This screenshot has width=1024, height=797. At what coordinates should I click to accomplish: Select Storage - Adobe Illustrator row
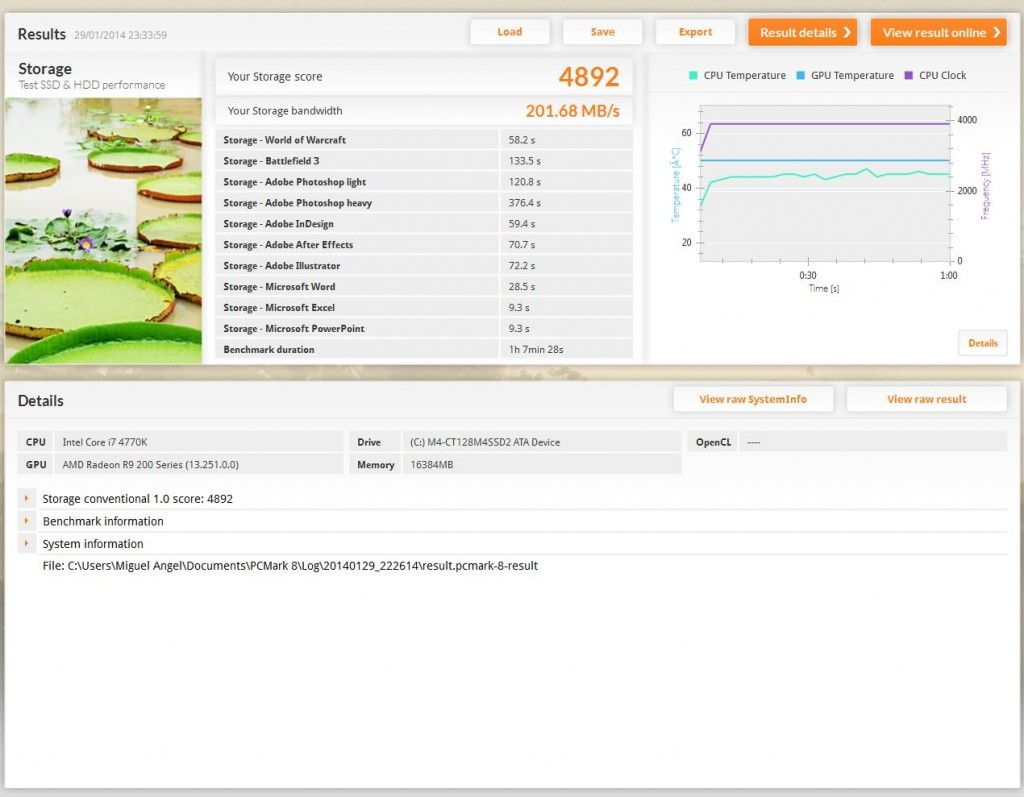[x=424, y=265]
